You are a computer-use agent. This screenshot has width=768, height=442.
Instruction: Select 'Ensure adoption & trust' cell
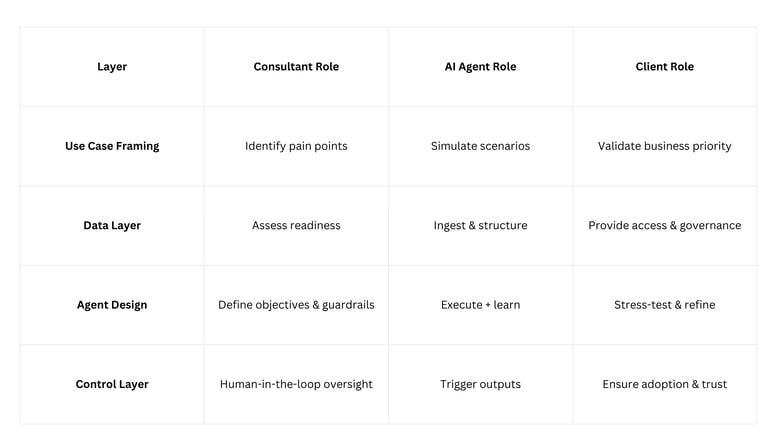click(665, 384)
